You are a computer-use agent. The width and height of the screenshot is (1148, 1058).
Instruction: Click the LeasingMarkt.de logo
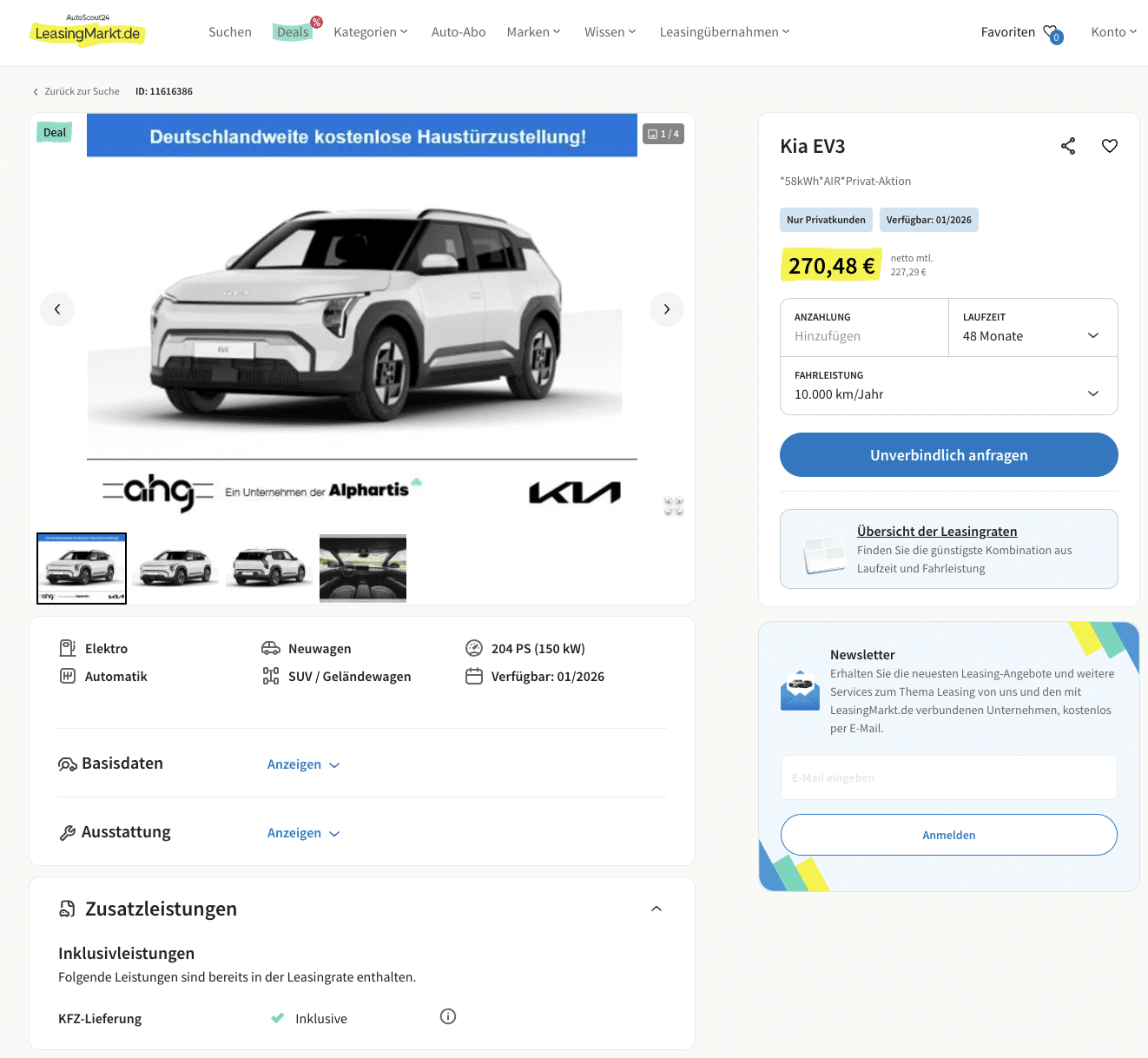[87, 30]
